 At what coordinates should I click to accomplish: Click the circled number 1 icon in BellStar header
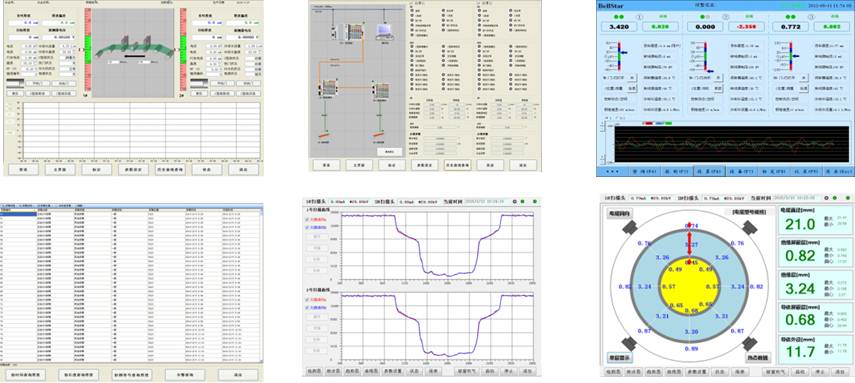tap(639, 16)
